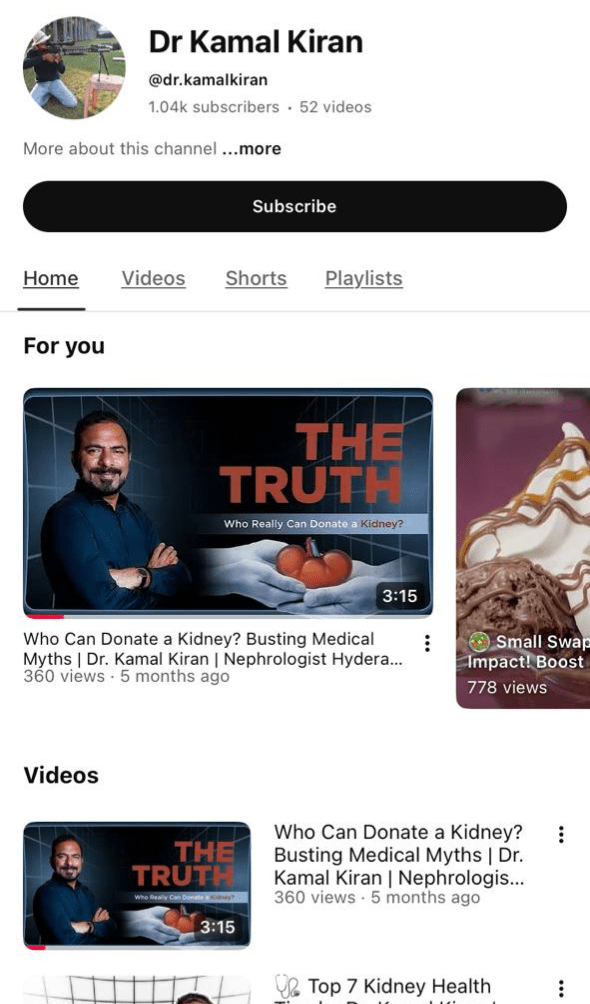Open the Shorts tab
590x1004 pixels.
point(256,279)
